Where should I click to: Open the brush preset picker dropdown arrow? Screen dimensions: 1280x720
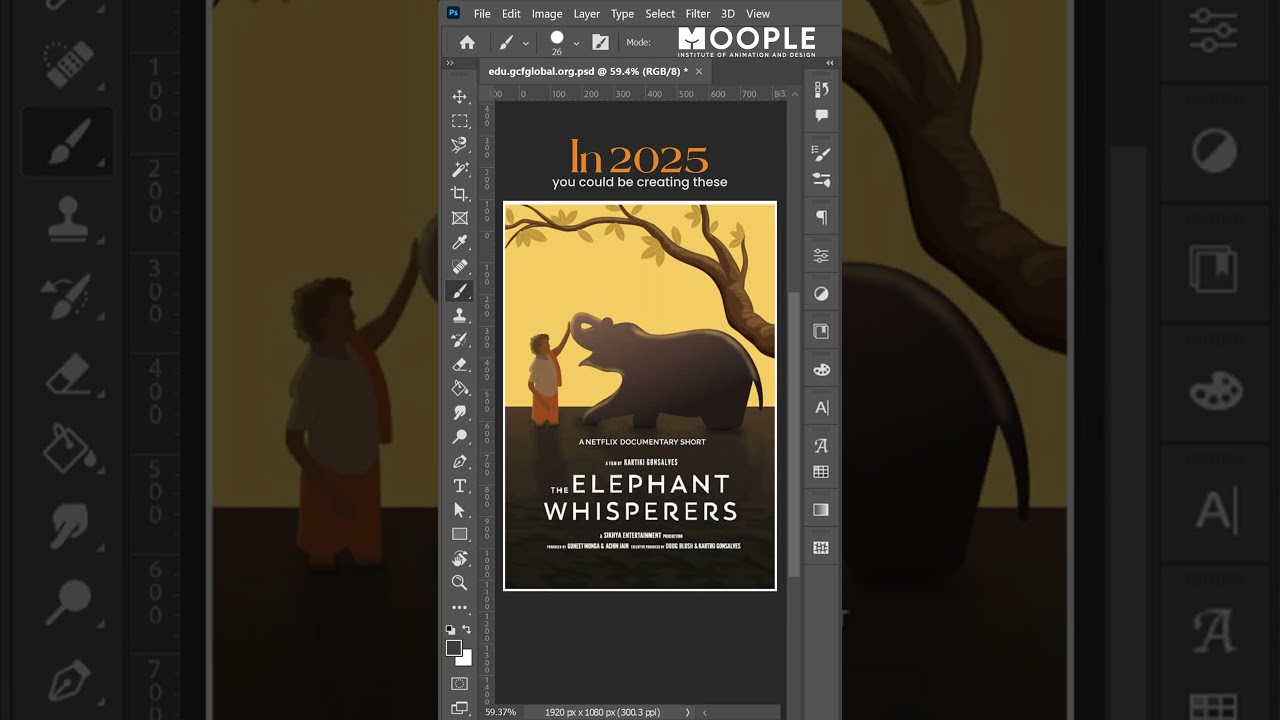coord(576,43)
